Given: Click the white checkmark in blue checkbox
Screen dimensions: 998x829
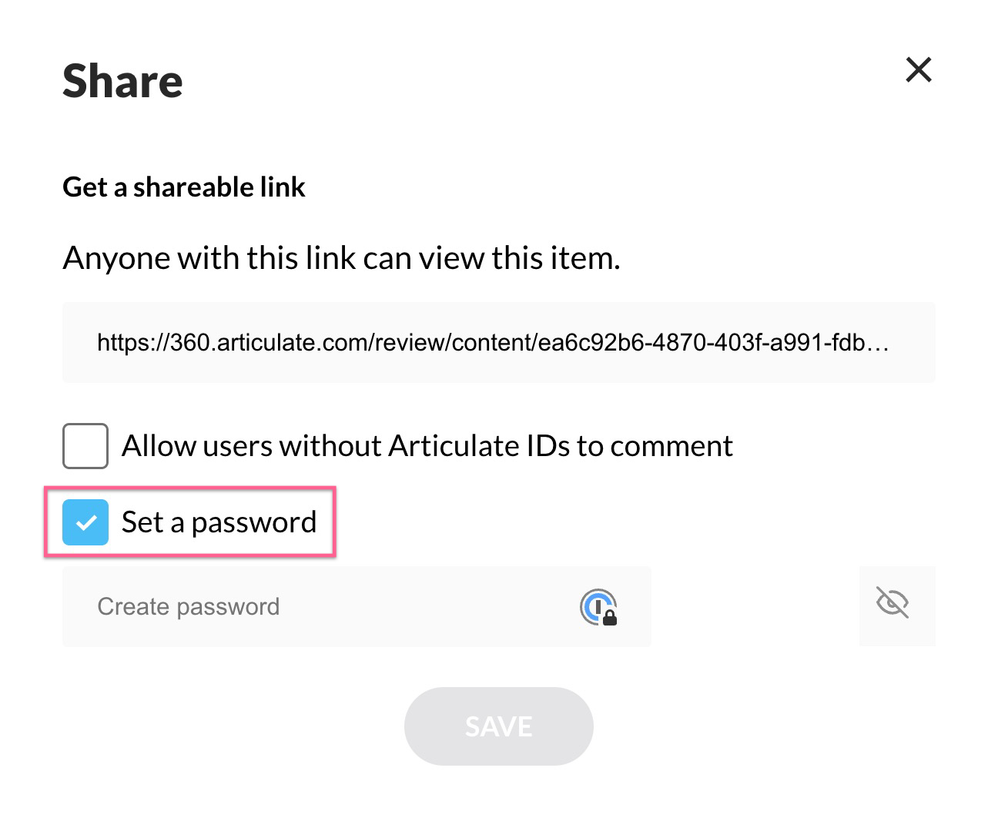Looking at the screenshot, I should click(x=86, y=523).
